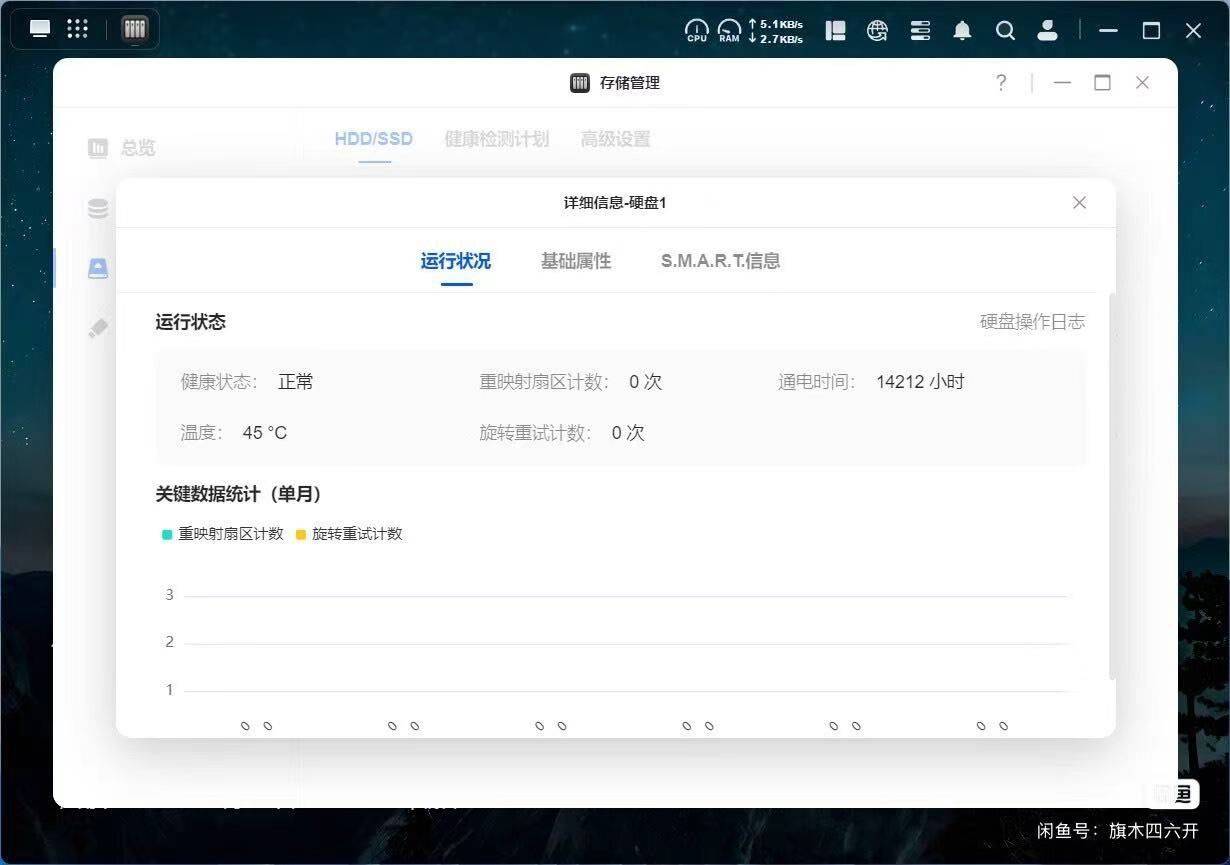Click the RAM usage monitor icon
This screenshot has width=1230, height=865.
click(x=729, y=30)
